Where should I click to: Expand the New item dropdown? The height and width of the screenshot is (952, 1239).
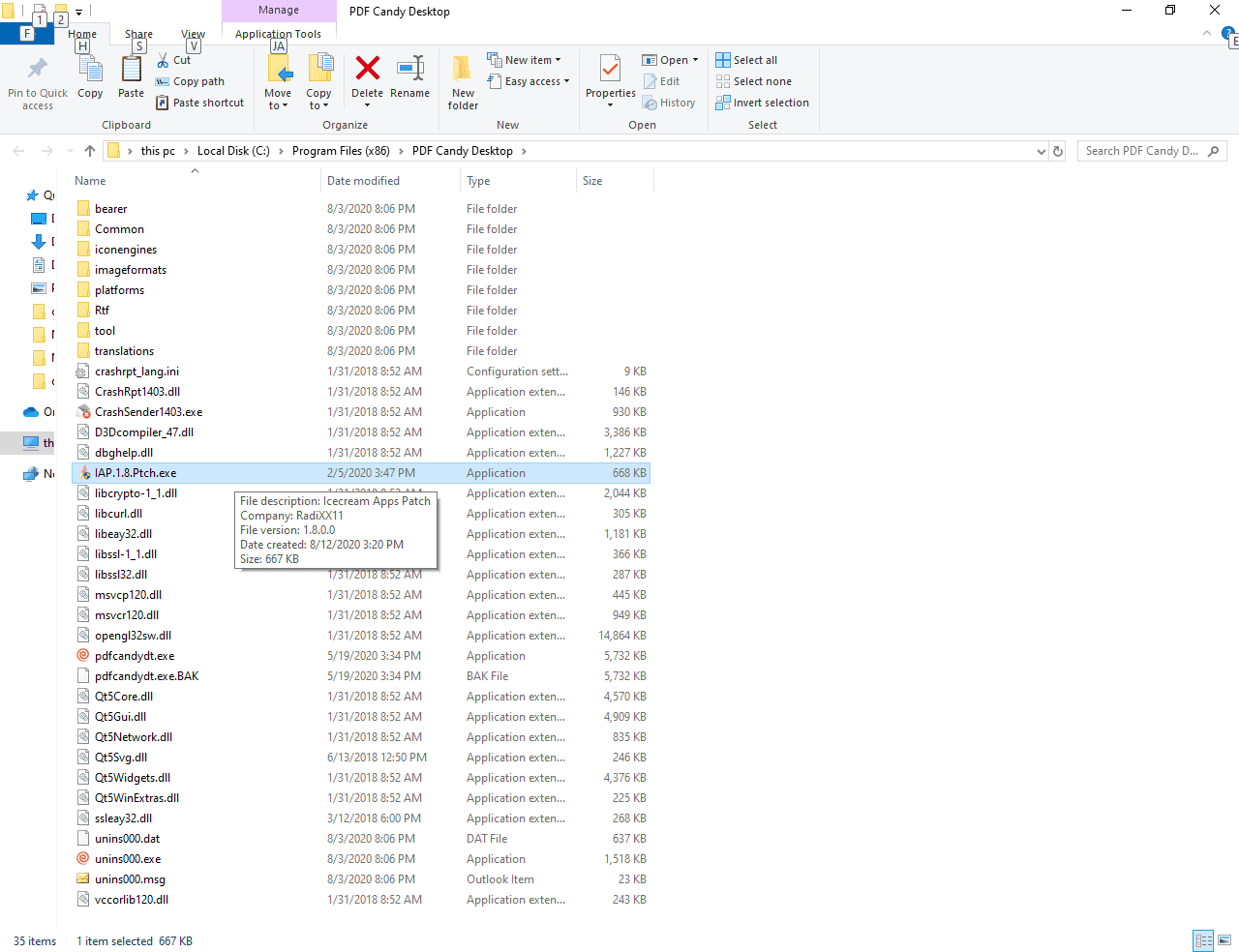[558, 60]
